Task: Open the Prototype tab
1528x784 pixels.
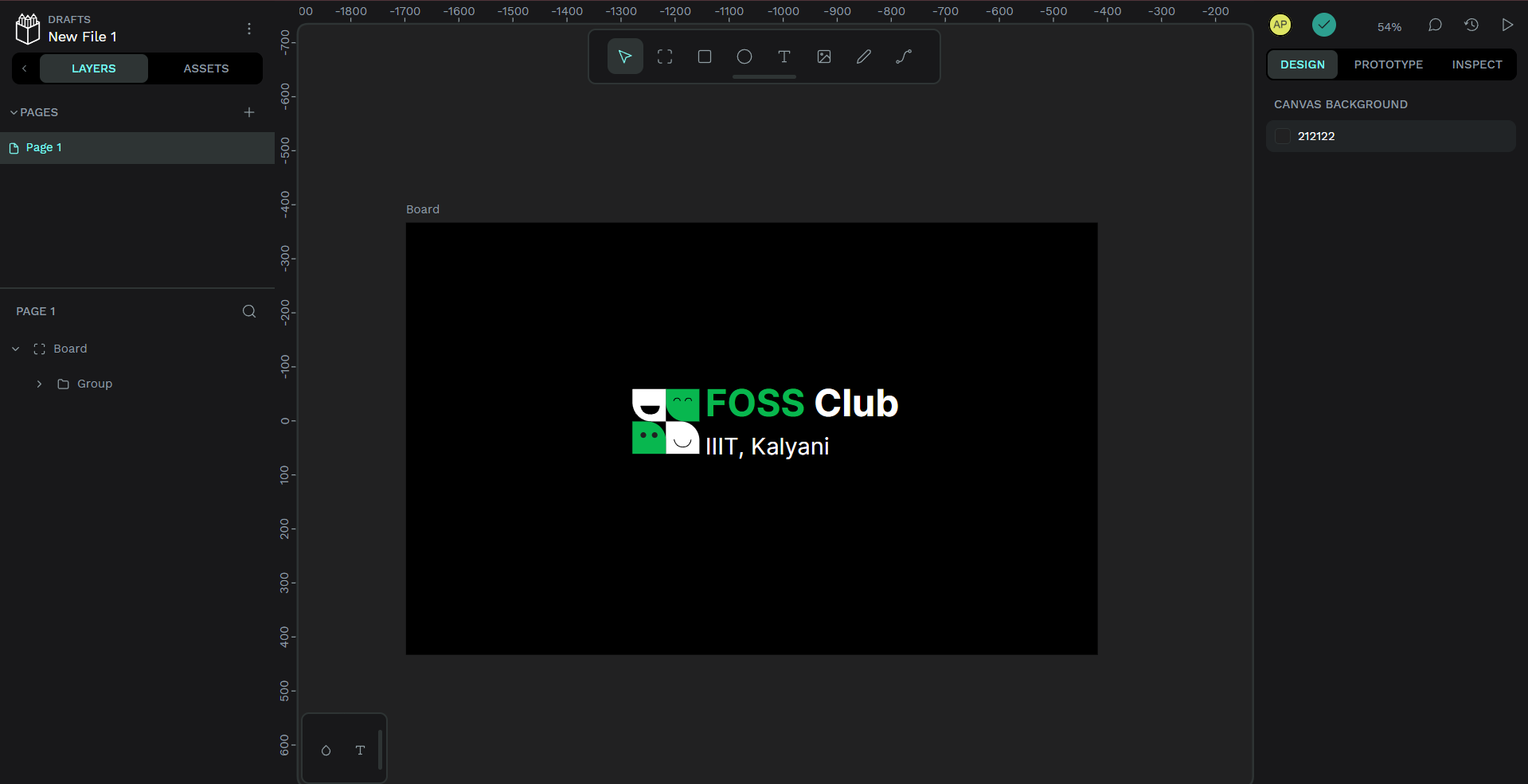Action: (x=1389, y=64)
